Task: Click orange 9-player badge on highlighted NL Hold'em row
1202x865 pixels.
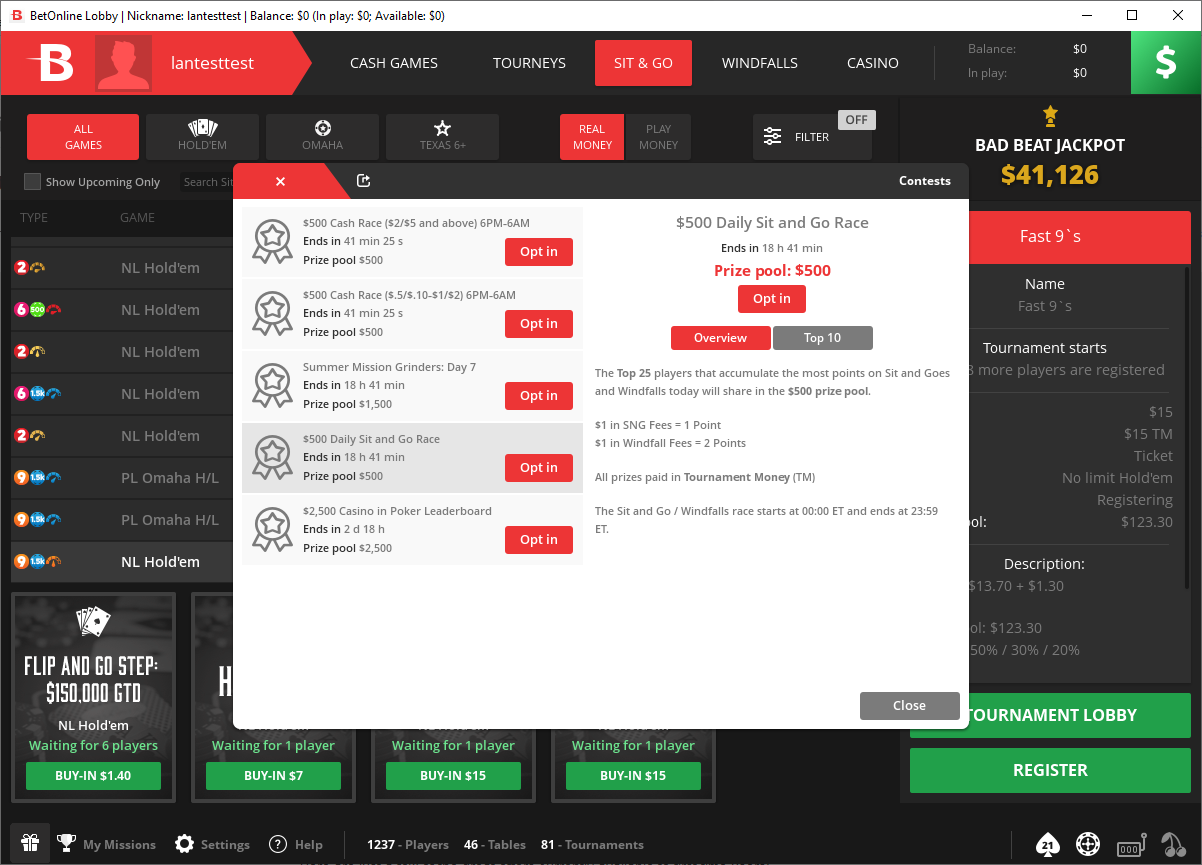Action: coord(21,562)
